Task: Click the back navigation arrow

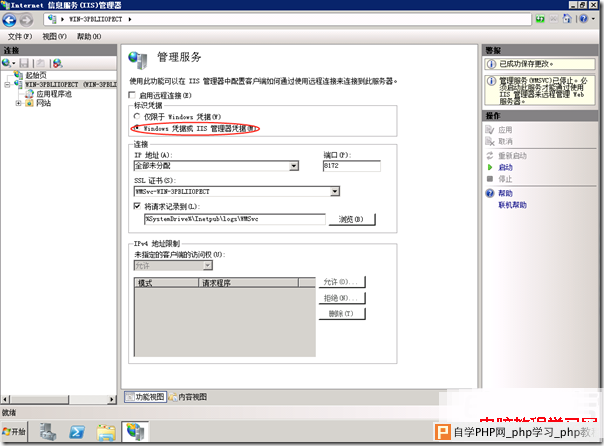Action: 12,19
